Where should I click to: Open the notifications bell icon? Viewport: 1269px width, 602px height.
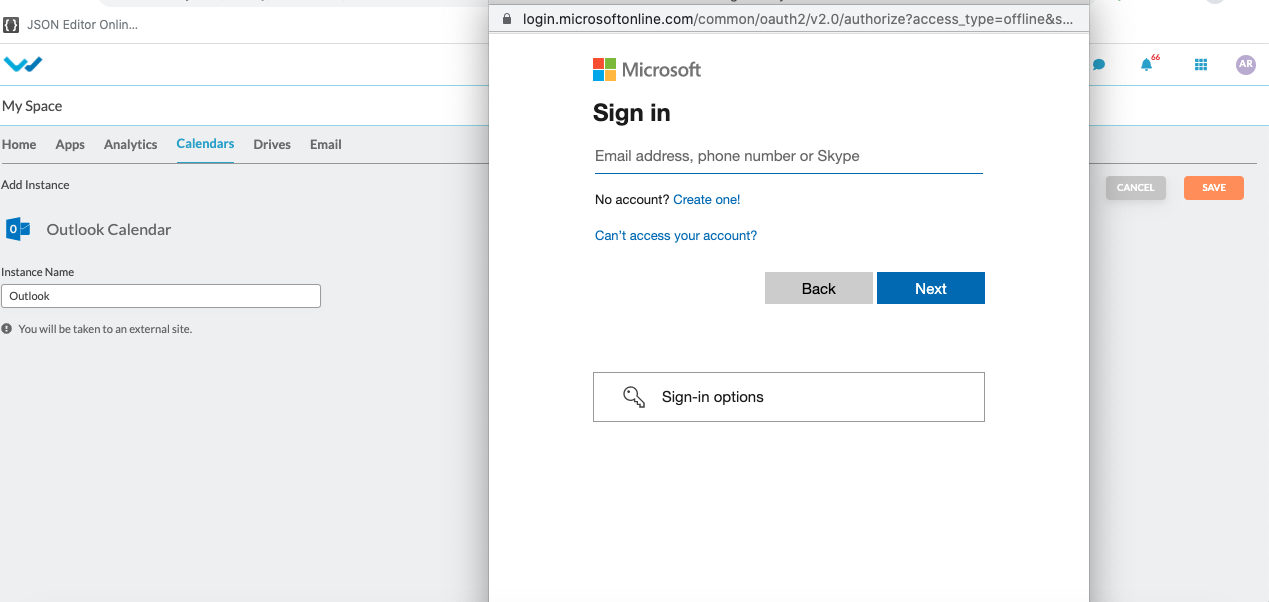coord(1147,65)
